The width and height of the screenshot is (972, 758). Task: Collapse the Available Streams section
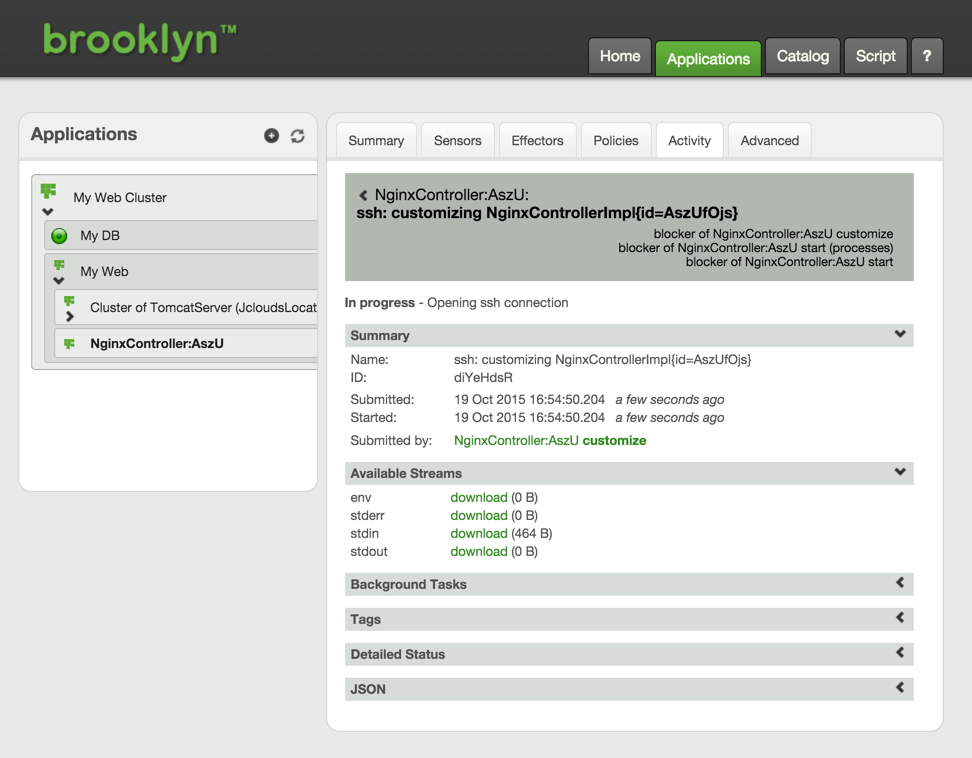coord(900,473)
